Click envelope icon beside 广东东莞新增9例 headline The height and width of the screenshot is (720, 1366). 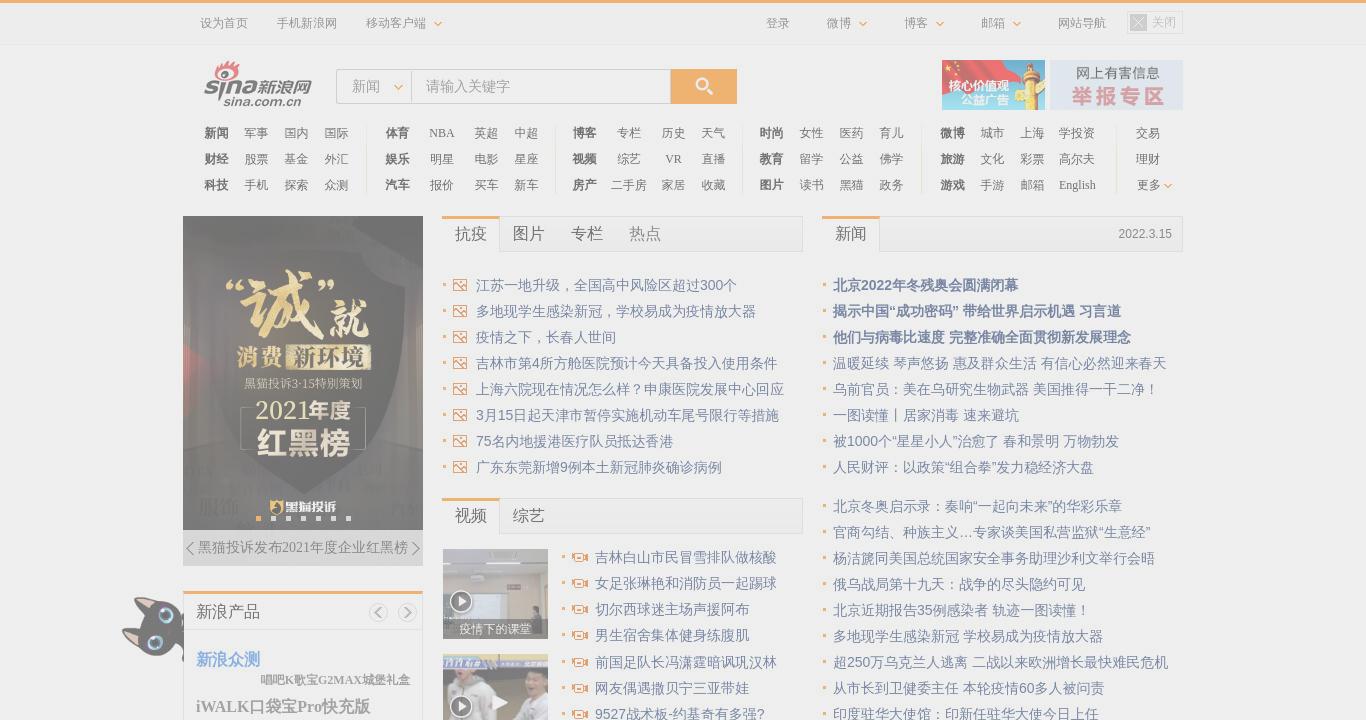(x=460, y=467)
